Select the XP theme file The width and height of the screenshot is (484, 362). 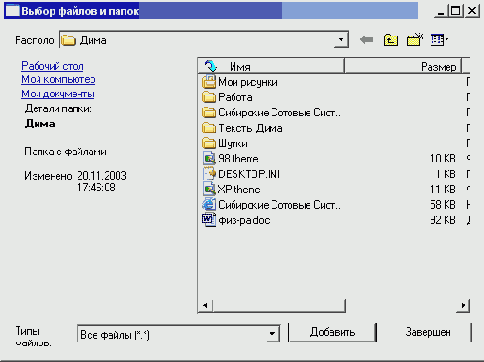click(232, 189)
